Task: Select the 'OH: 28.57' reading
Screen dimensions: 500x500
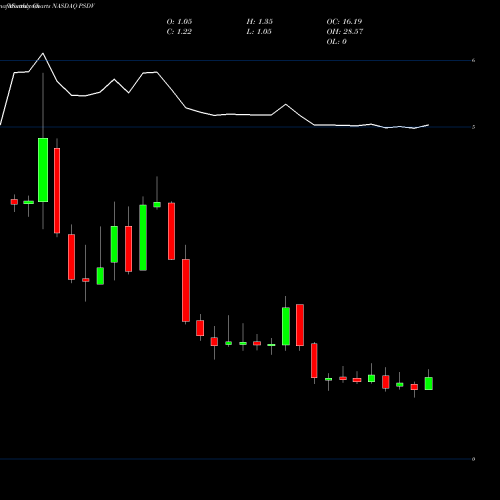Action: coord(345,32)
